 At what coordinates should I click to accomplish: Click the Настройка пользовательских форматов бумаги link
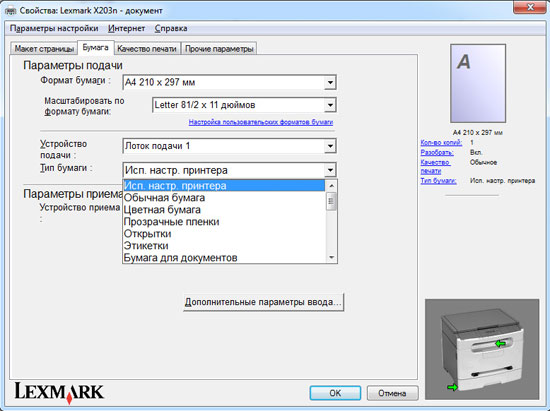(261, 122)
